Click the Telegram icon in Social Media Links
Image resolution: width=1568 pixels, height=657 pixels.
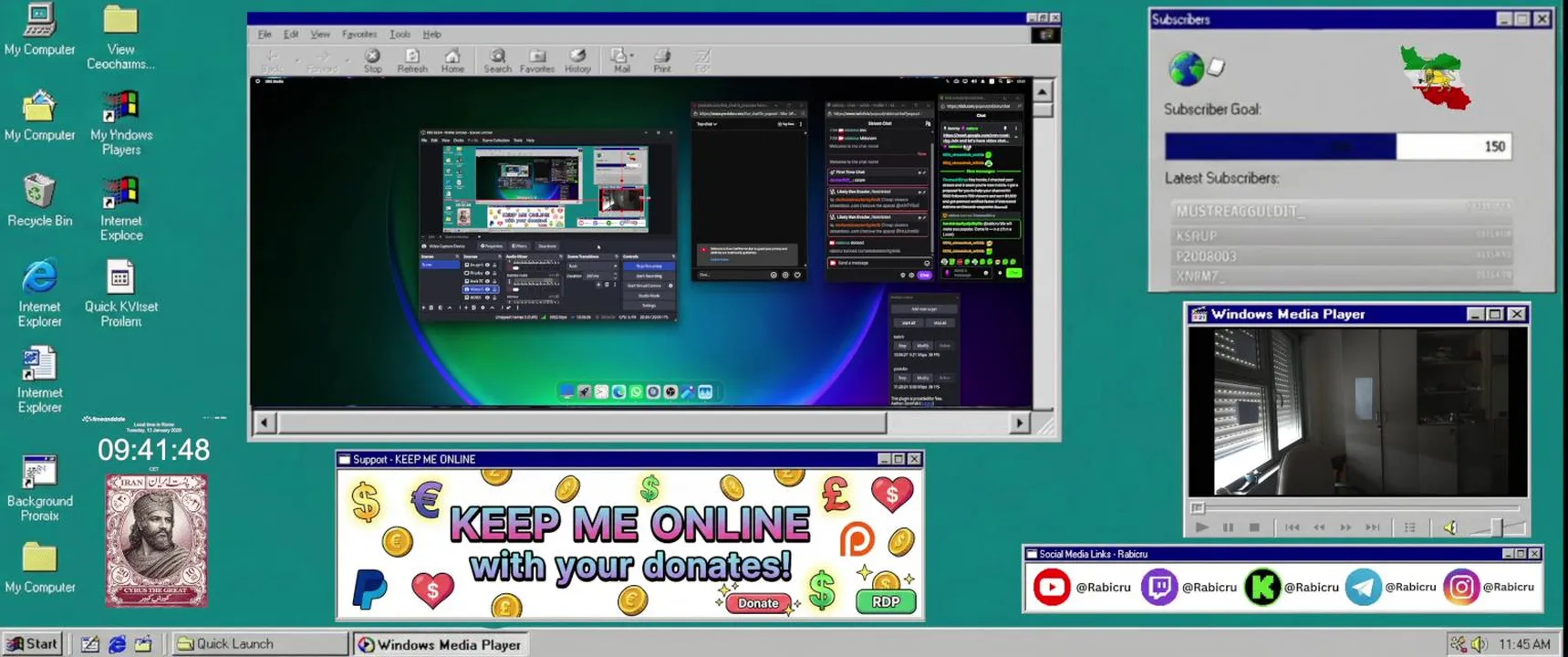1363,587
